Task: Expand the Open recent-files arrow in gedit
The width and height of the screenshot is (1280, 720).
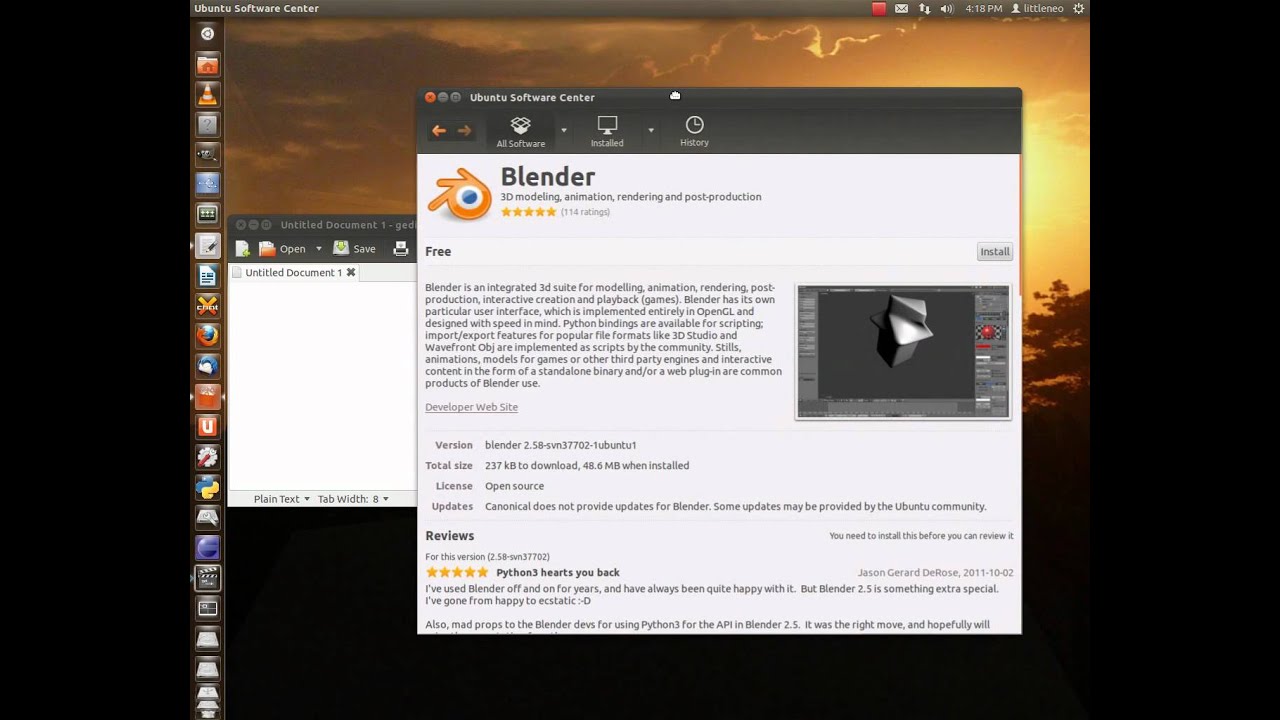Action: (x=319, y=249)
